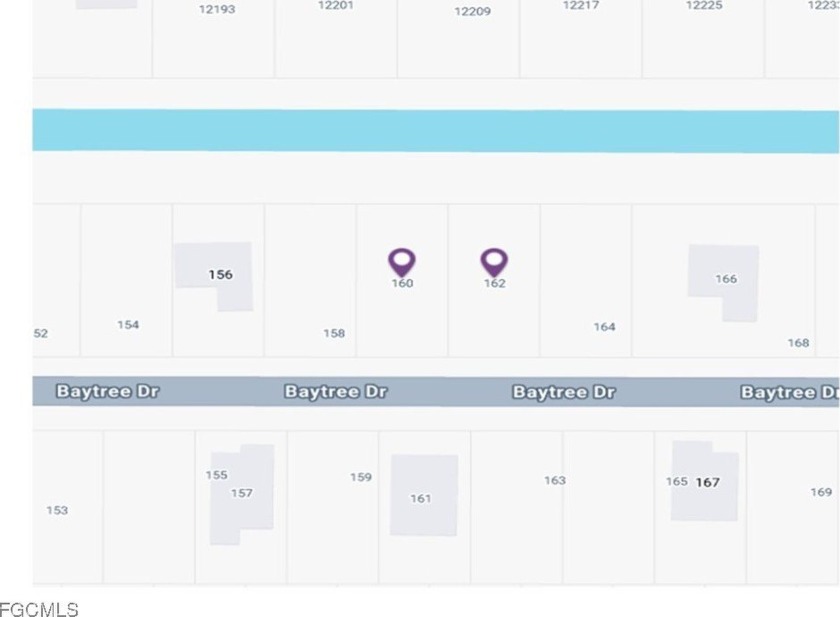Click parcel number 158

click(334, 333)
